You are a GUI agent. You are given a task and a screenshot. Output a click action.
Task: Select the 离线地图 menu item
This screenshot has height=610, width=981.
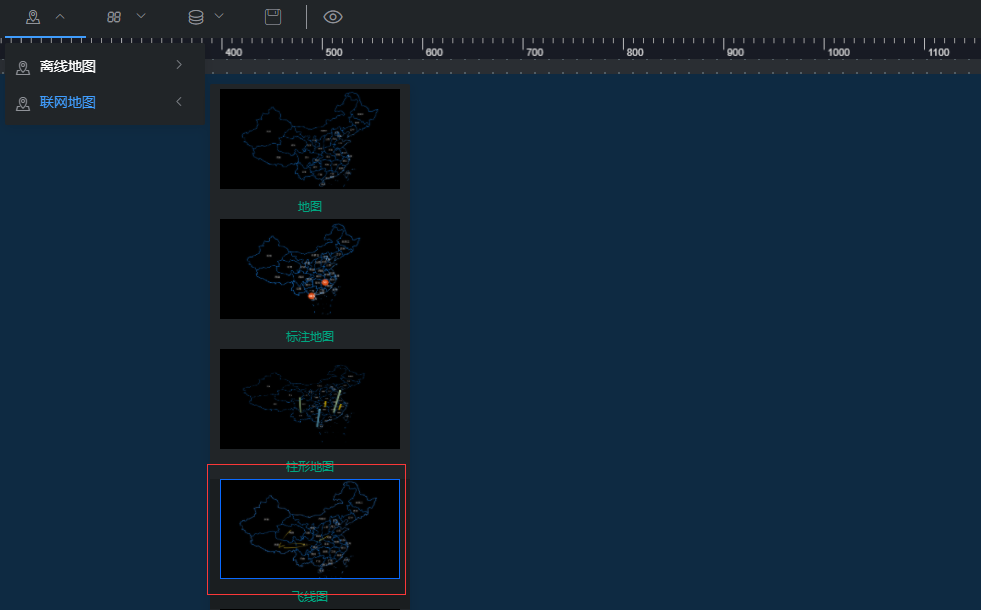pos(105,66)
